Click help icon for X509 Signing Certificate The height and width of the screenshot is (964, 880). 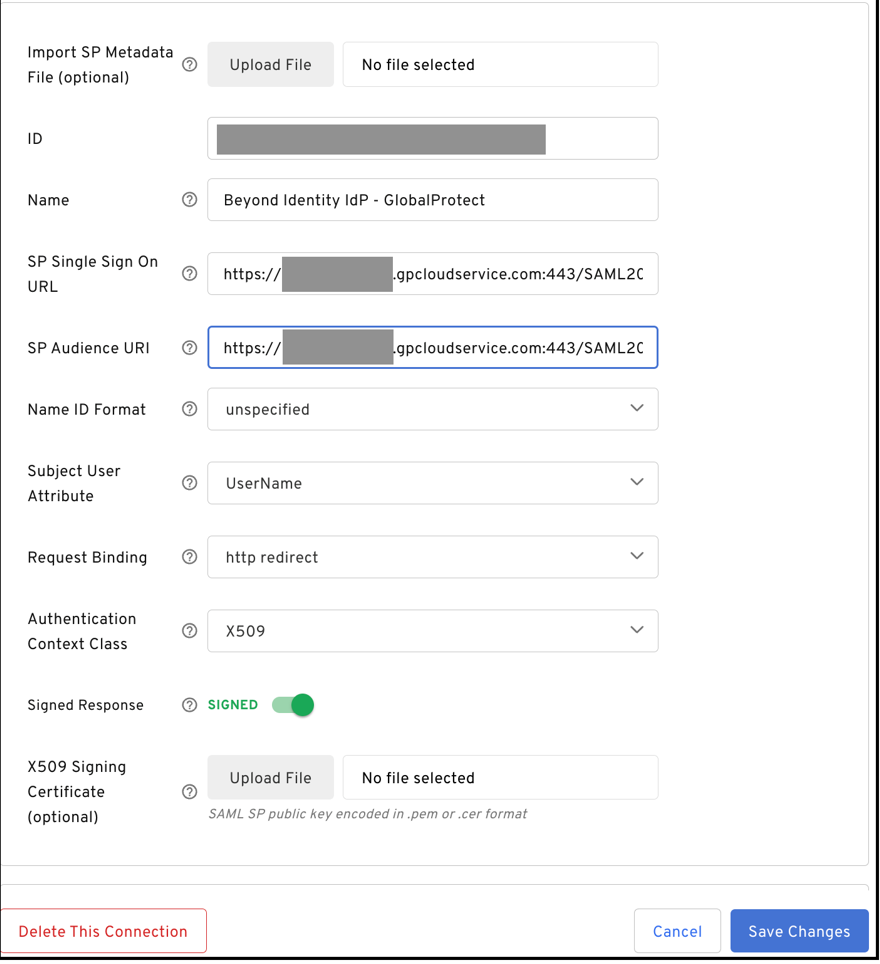tap(189, 792)
